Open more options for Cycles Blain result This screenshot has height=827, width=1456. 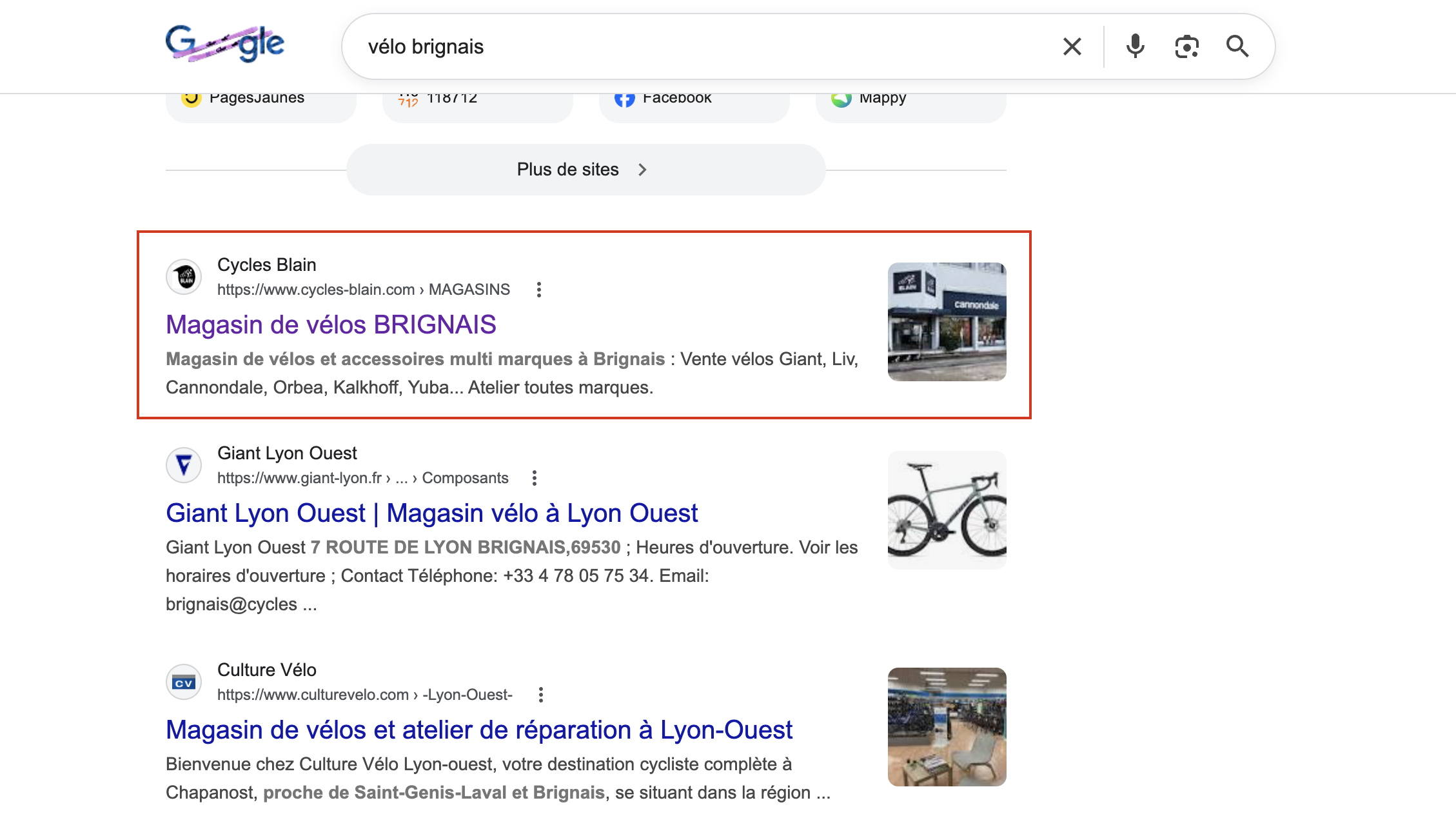click(x=539, y=290)
